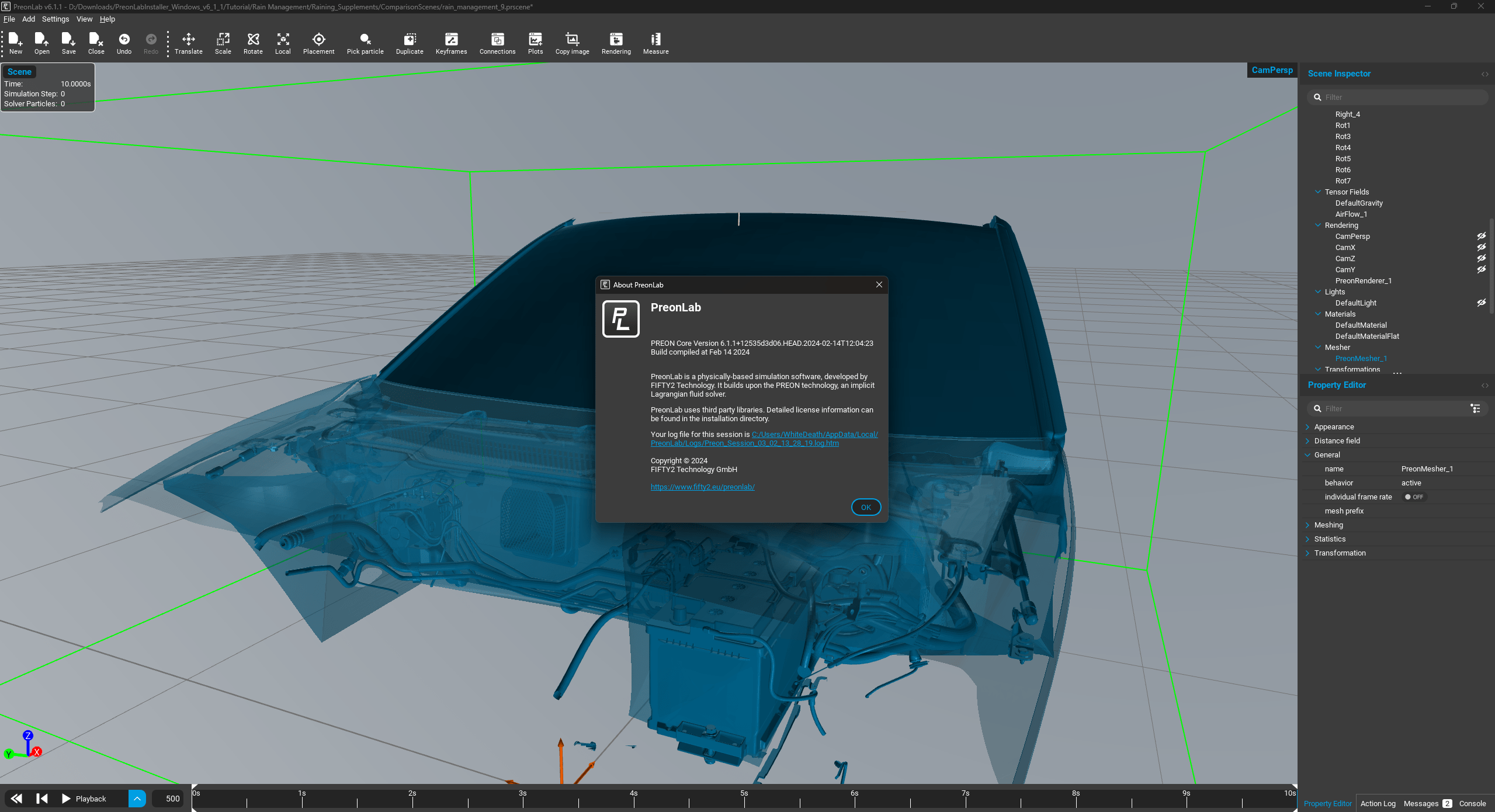Viewport: 1495px width, 812px height.
Task: Click the Copy image icon
Action: pos(572,43)
